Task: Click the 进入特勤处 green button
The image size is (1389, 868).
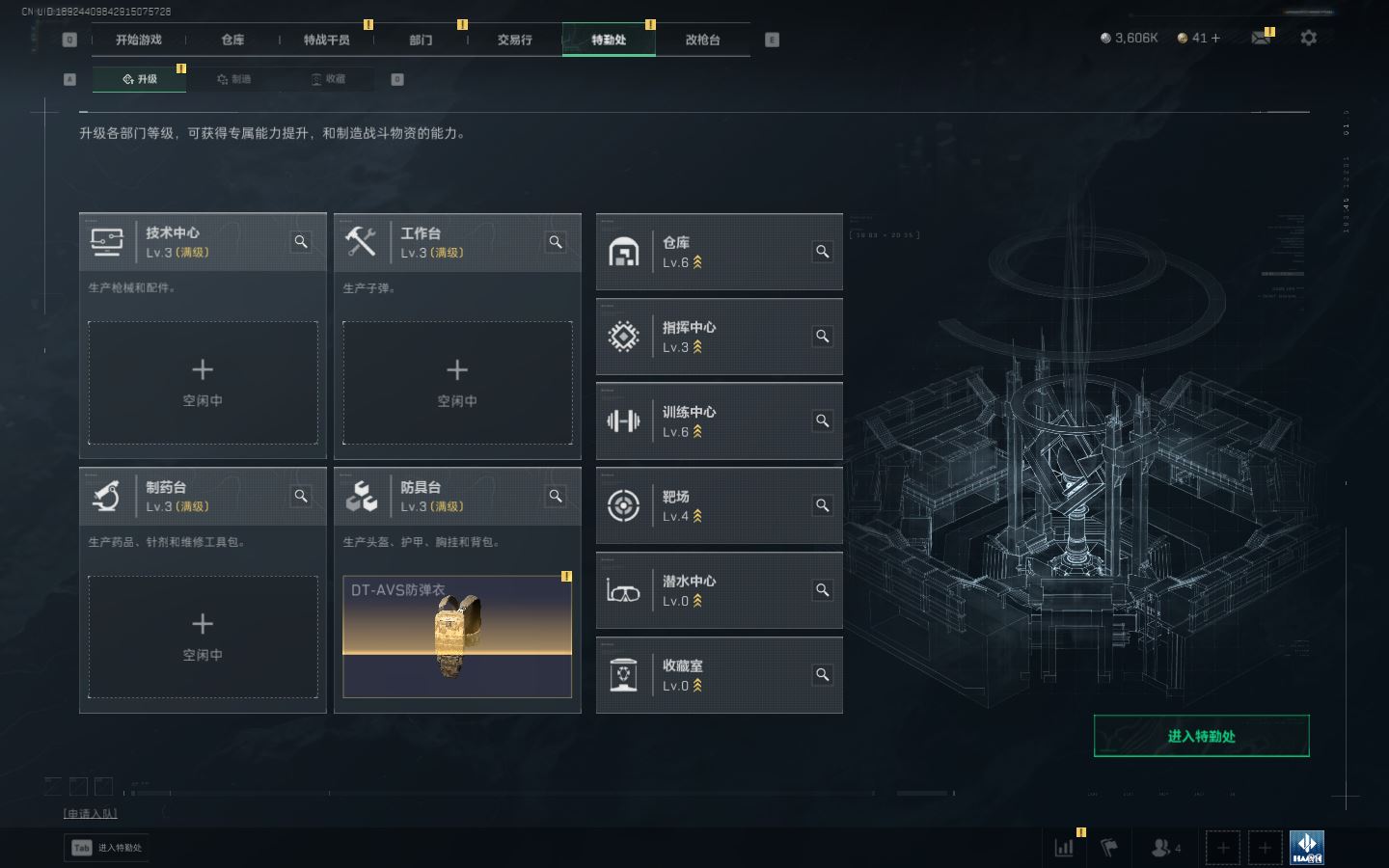Action: (1202, 736)
